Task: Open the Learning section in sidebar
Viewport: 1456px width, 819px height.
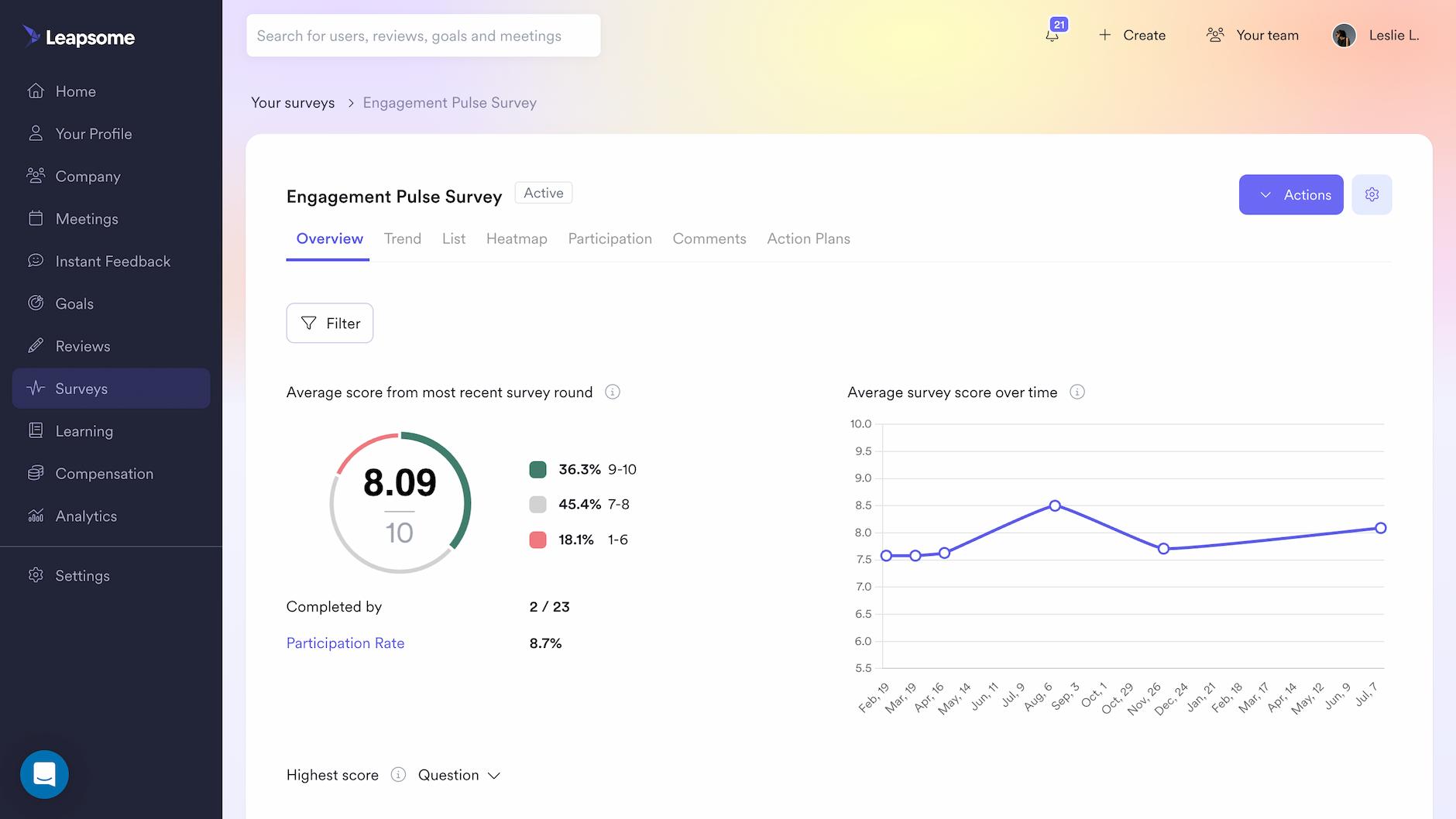Action: [83, 430]
